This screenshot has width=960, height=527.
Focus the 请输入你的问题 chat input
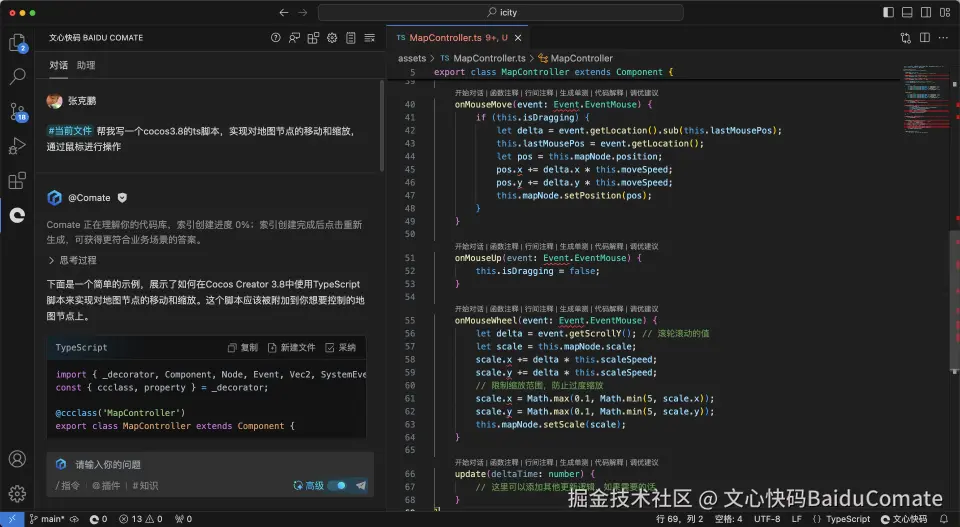point(210,465)
